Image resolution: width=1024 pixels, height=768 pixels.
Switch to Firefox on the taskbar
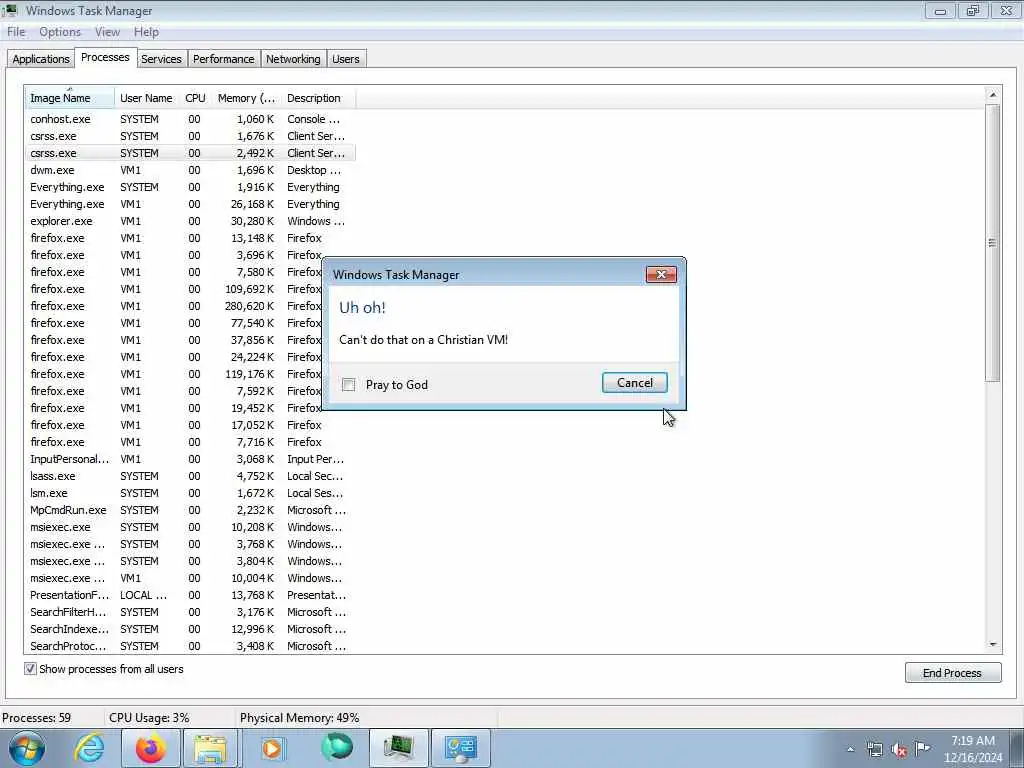click(x=151, y=748)
